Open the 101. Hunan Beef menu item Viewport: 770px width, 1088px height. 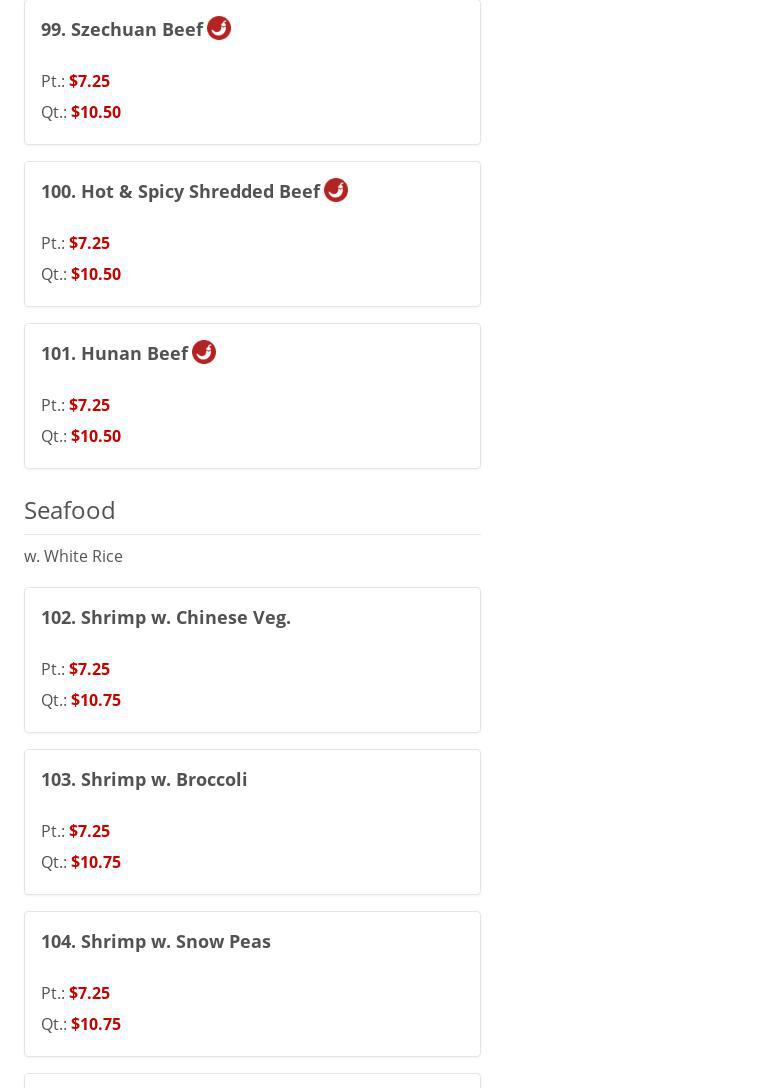114,353
